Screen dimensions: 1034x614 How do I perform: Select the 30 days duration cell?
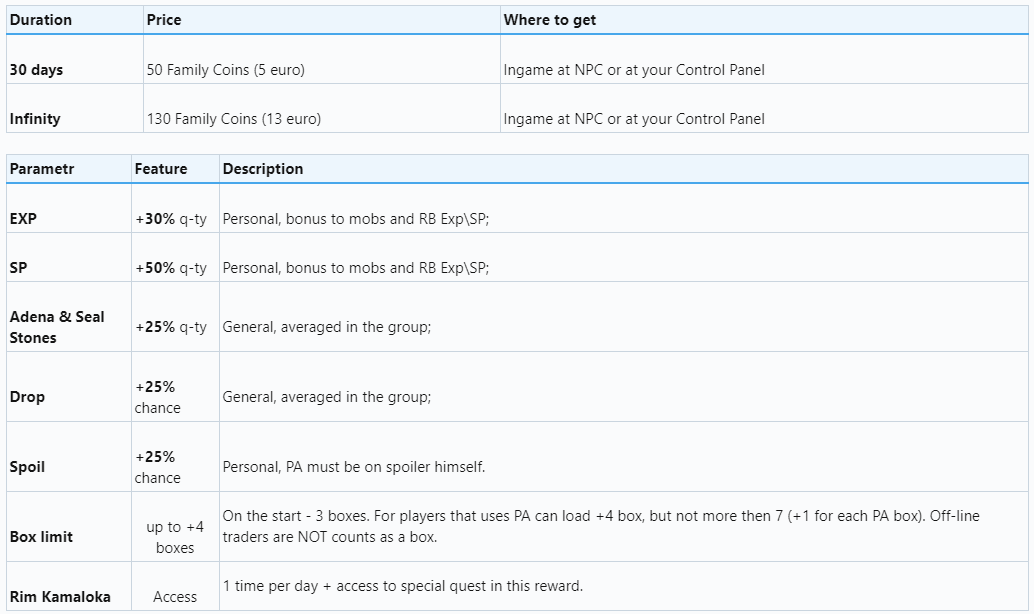[37, 70]
